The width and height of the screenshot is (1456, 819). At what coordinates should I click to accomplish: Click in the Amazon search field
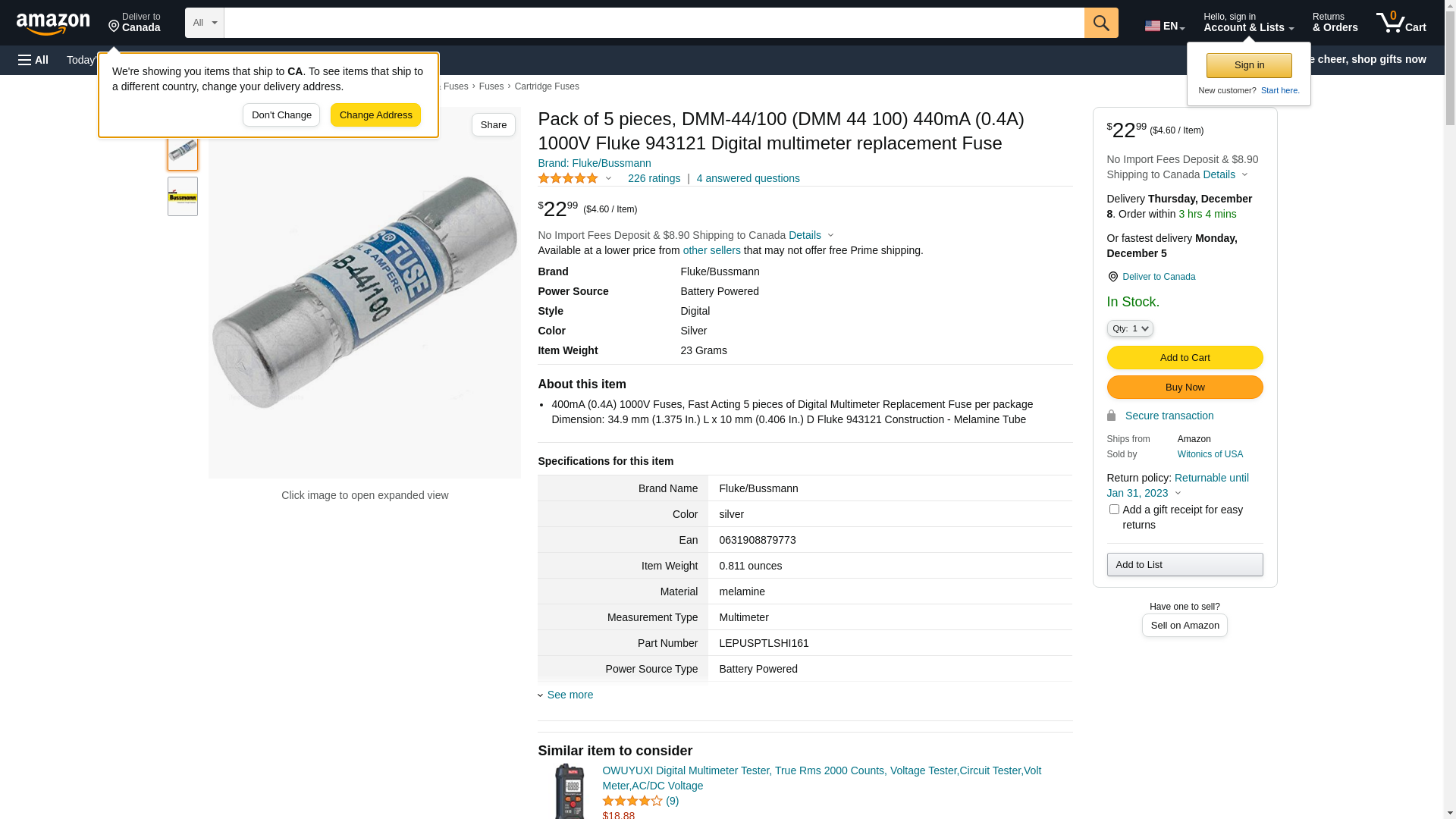click(654, 23)
